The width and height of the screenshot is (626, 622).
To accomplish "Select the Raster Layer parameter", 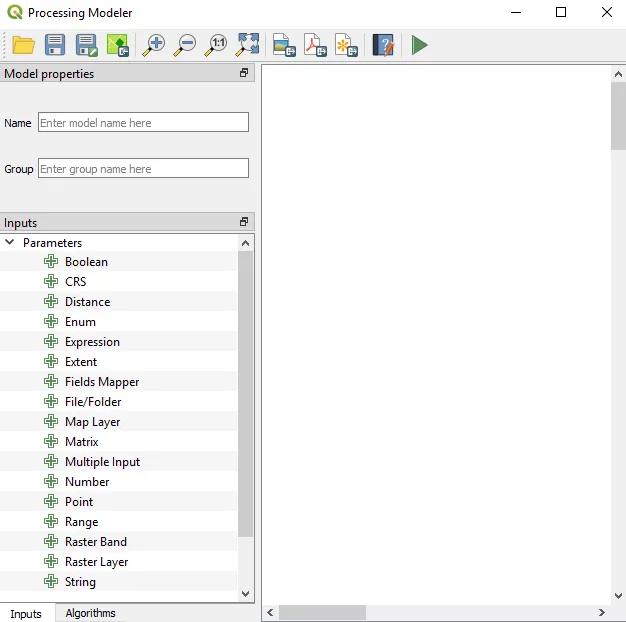I will coord(96,562).
